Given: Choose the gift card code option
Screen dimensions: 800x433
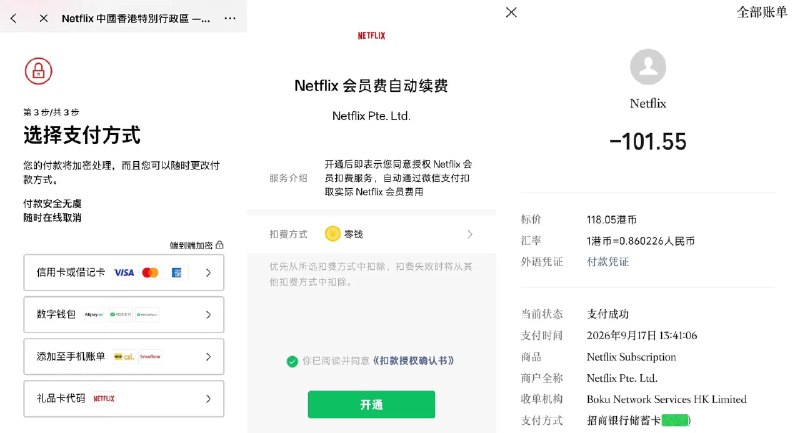Looking at the screenshot, I should 123,398.
